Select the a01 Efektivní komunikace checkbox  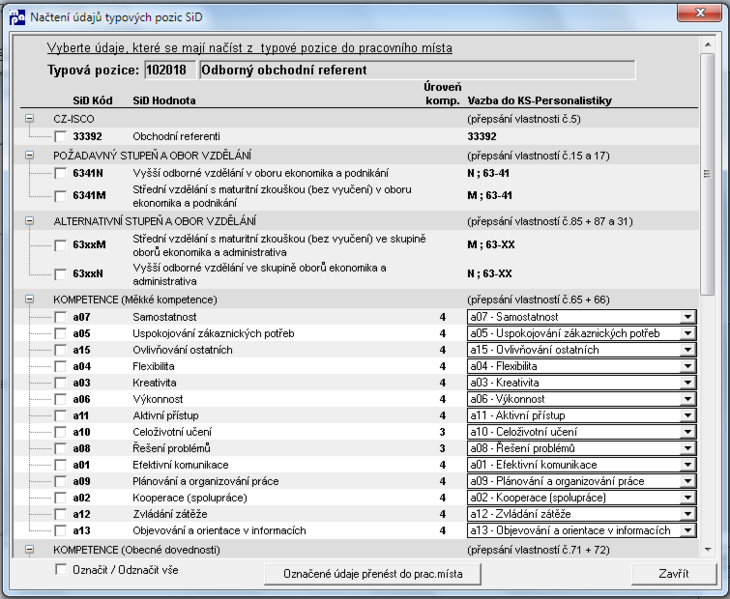(61, 465)
